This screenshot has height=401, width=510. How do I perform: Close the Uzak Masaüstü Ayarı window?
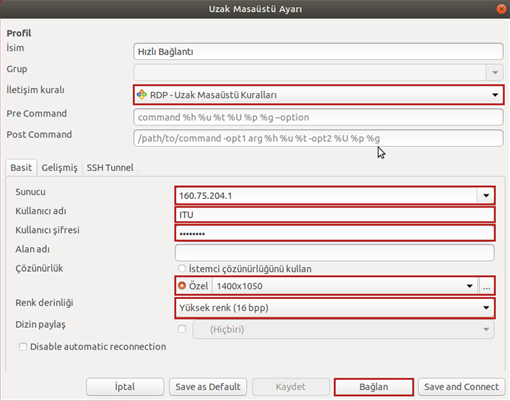[x=501, y=9]
